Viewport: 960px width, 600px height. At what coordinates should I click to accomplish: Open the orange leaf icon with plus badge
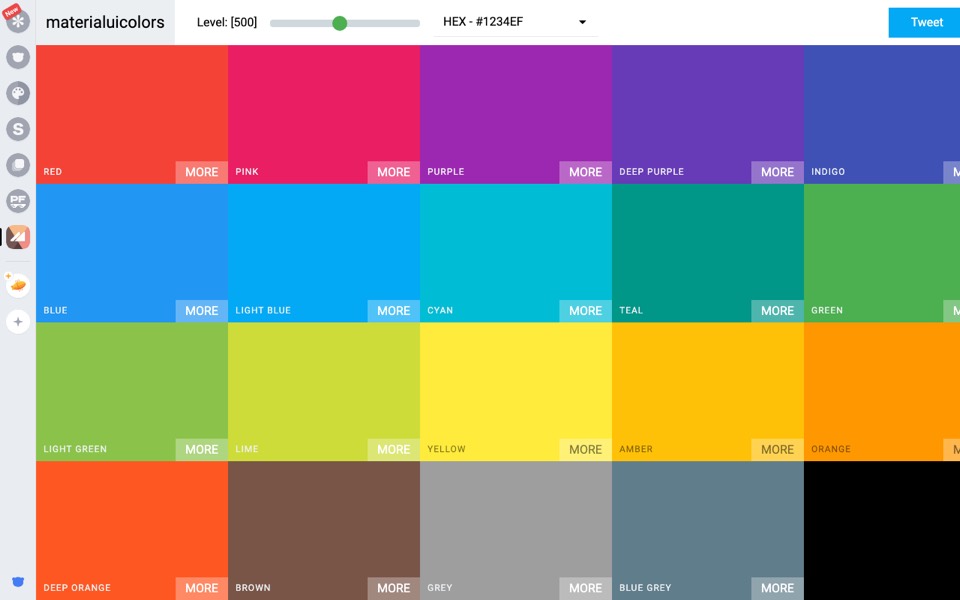18,285
